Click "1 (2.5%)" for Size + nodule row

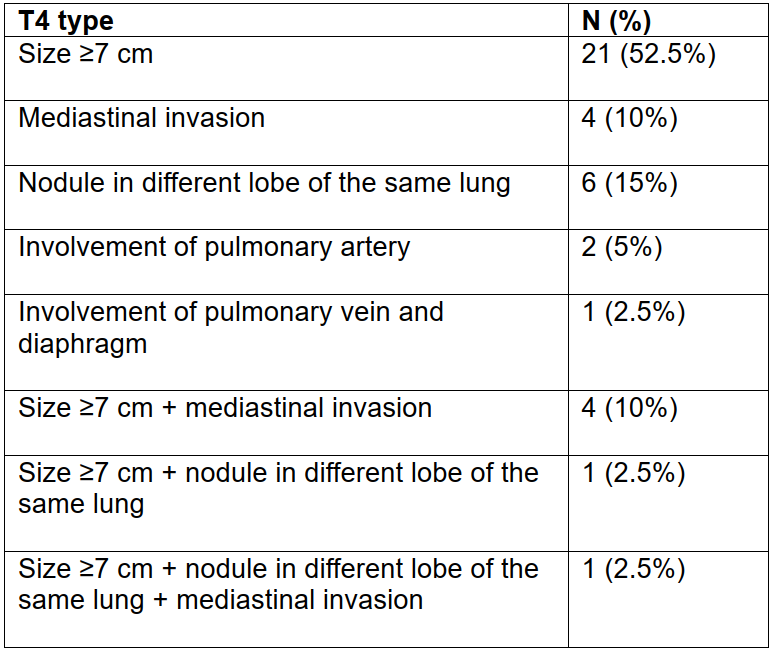point(633,473)
